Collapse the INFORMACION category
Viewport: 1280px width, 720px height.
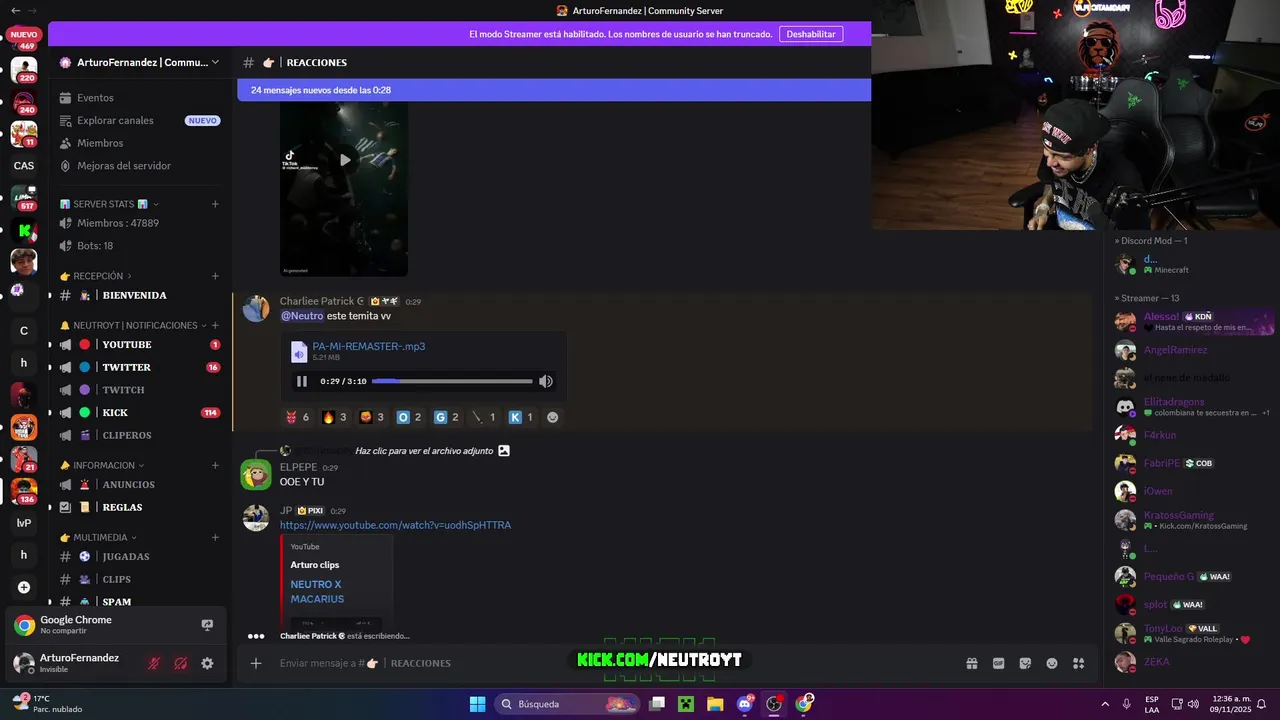[102, 465]
